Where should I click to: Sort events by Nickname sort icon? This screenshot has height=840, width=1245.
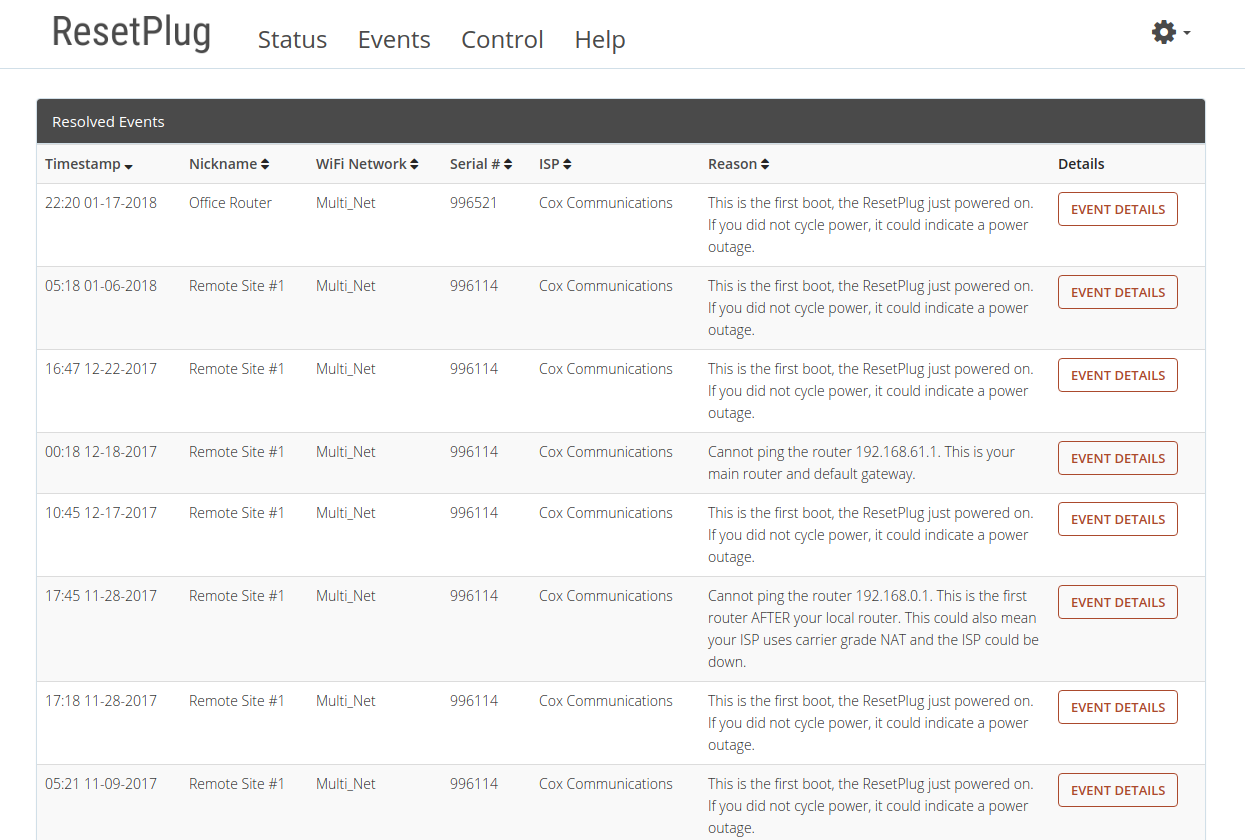point(265,164)
